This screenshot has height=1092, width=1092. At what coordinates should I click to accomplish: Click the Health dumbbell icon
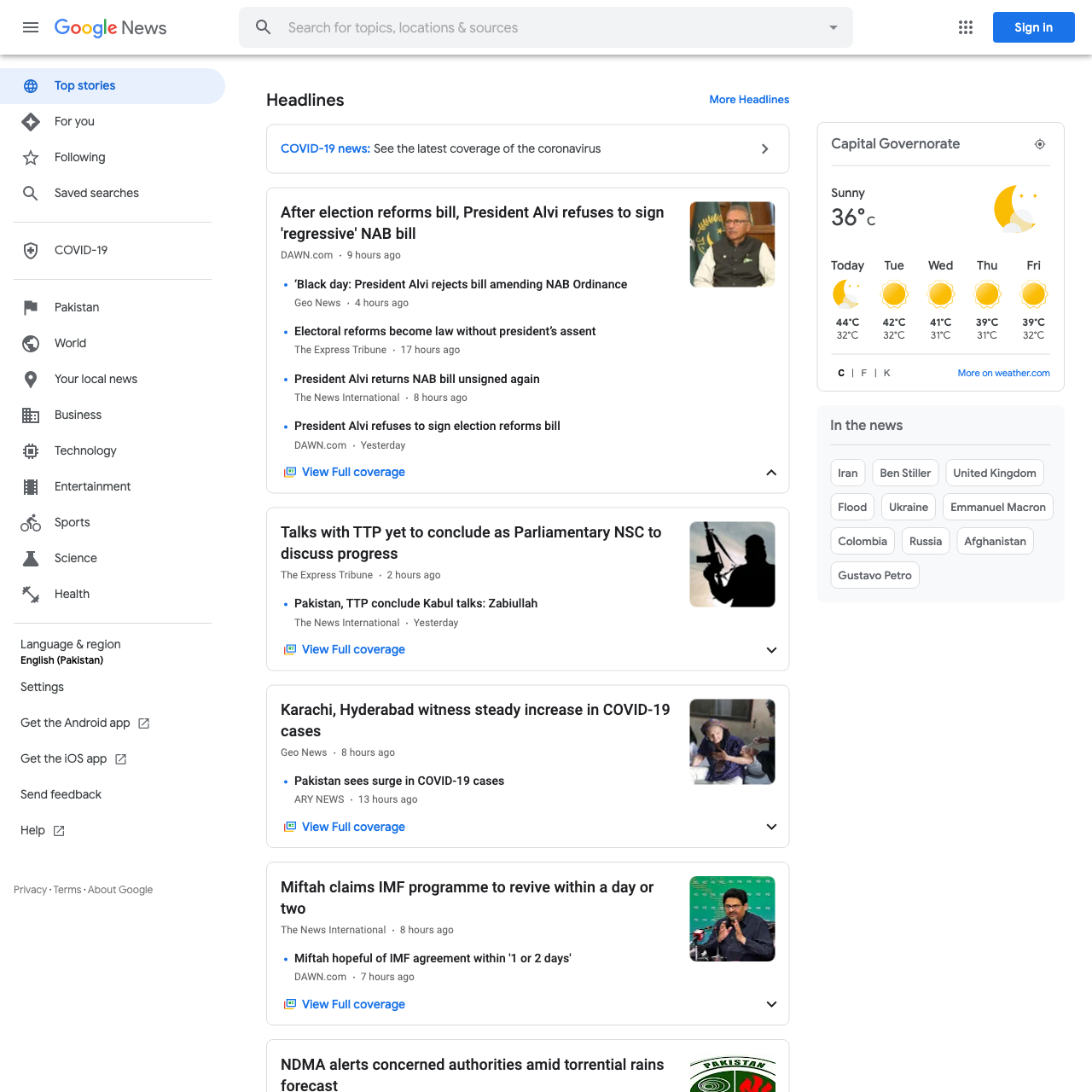[x=31, y=595]
